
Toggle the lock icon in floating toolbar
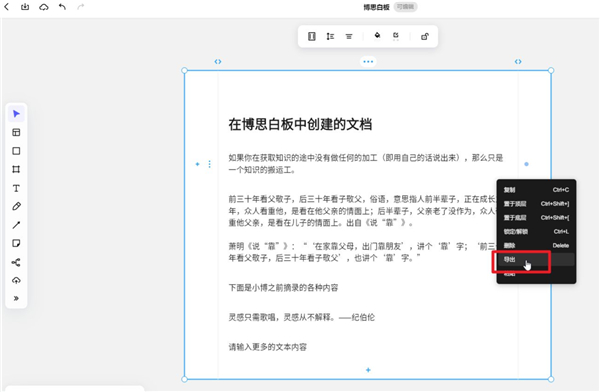pyautogui.click(x=424, y=36)
